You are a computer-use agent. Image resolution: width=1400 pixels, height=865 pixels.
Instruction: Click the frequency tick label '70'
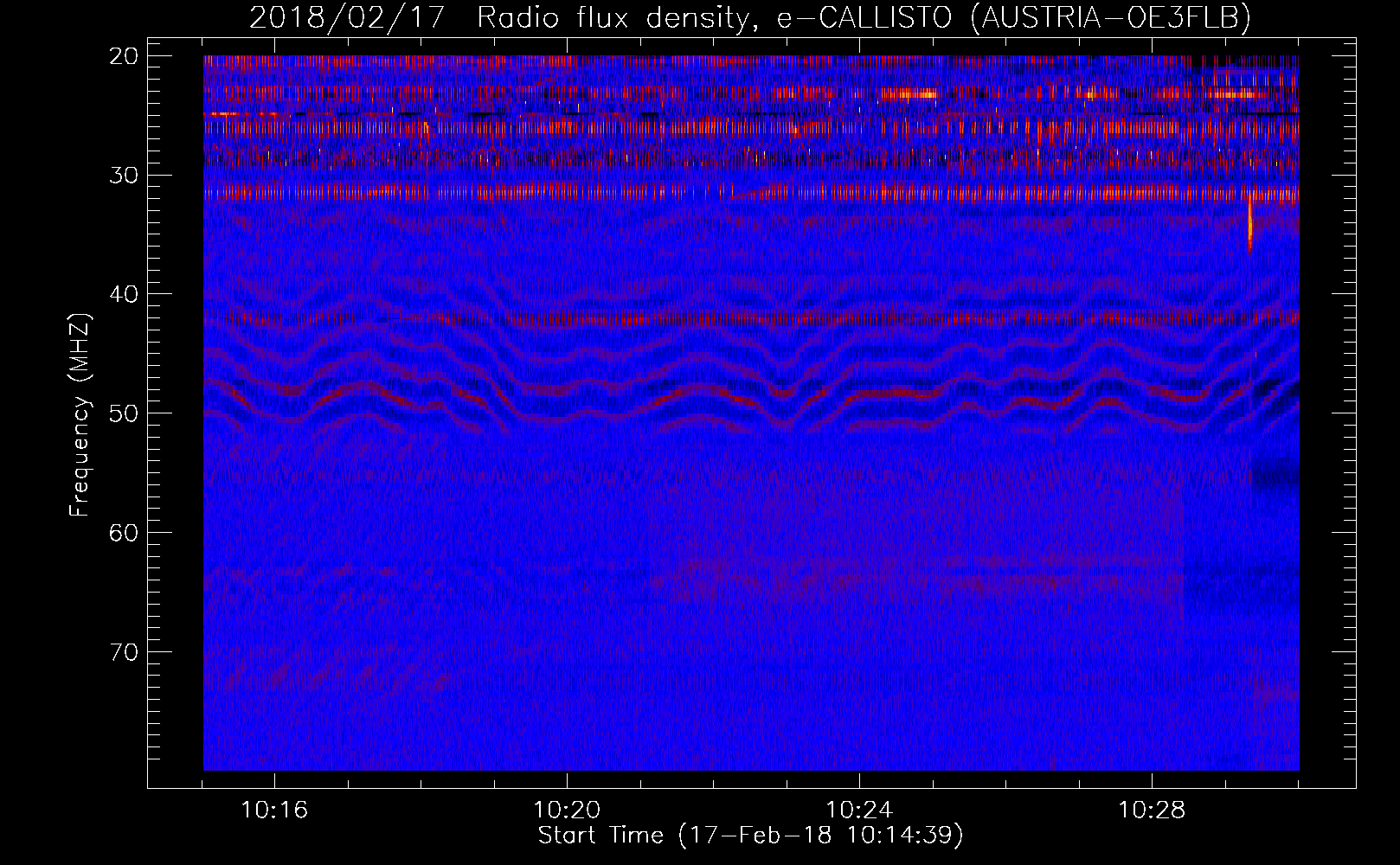[x=124, y=651]
